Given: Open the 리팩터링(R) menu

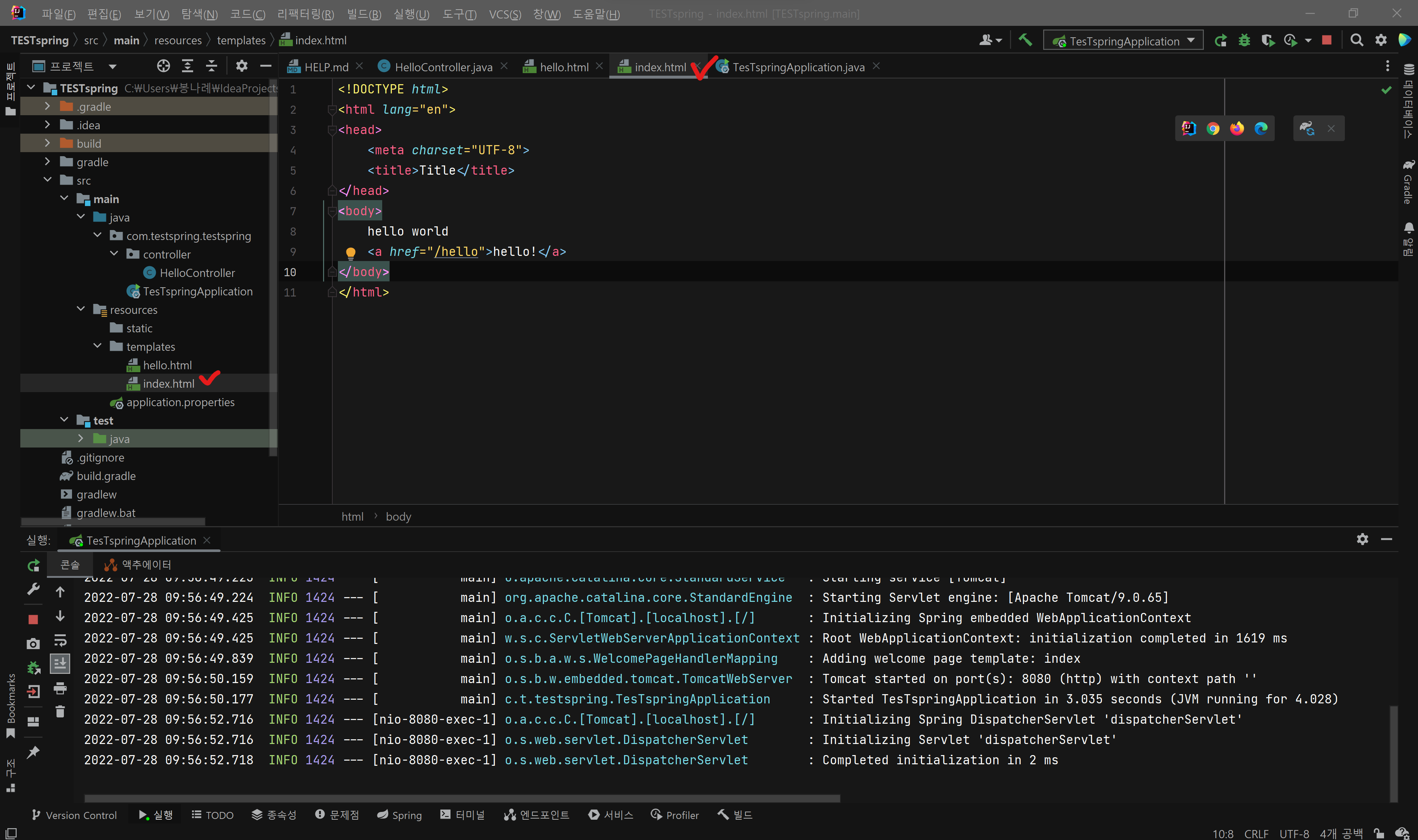Looking at the screenshot, I should (x=305, y=14).
